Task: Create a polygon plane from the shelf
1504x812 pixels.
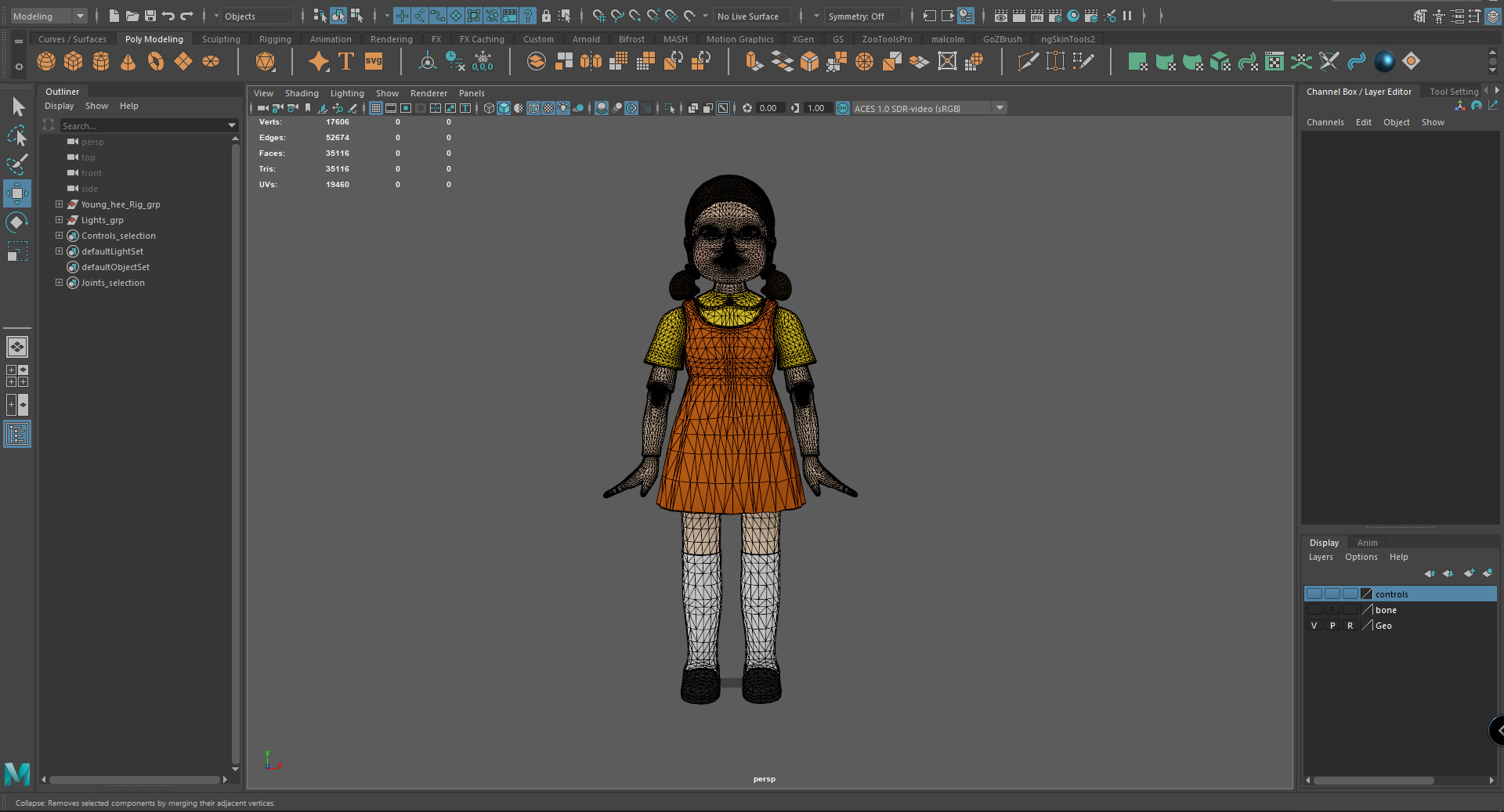Action: pos(183,61)
